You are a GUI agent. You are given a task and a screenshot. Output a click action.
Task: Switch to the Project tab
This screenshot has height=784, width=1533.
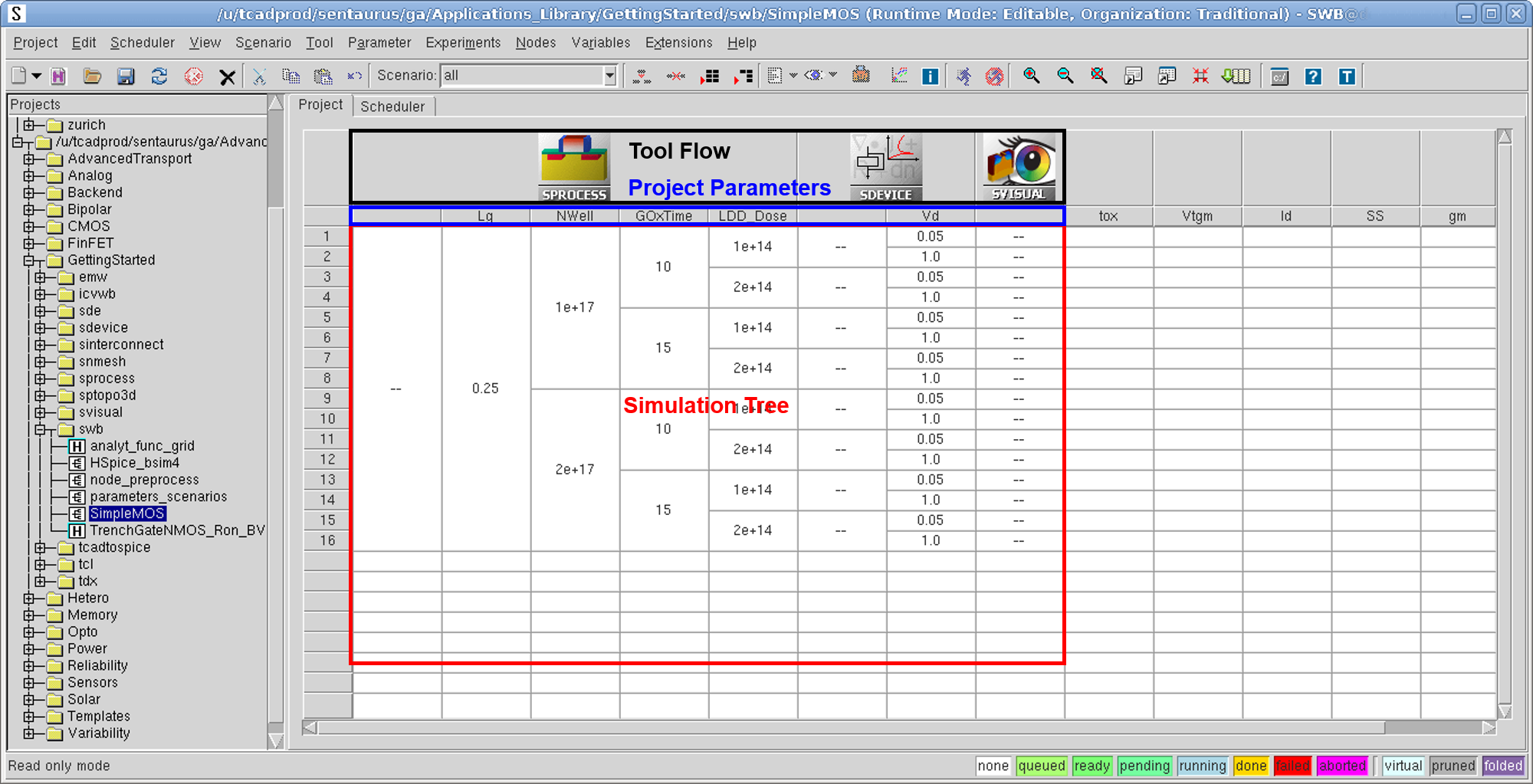coord(320,105)
